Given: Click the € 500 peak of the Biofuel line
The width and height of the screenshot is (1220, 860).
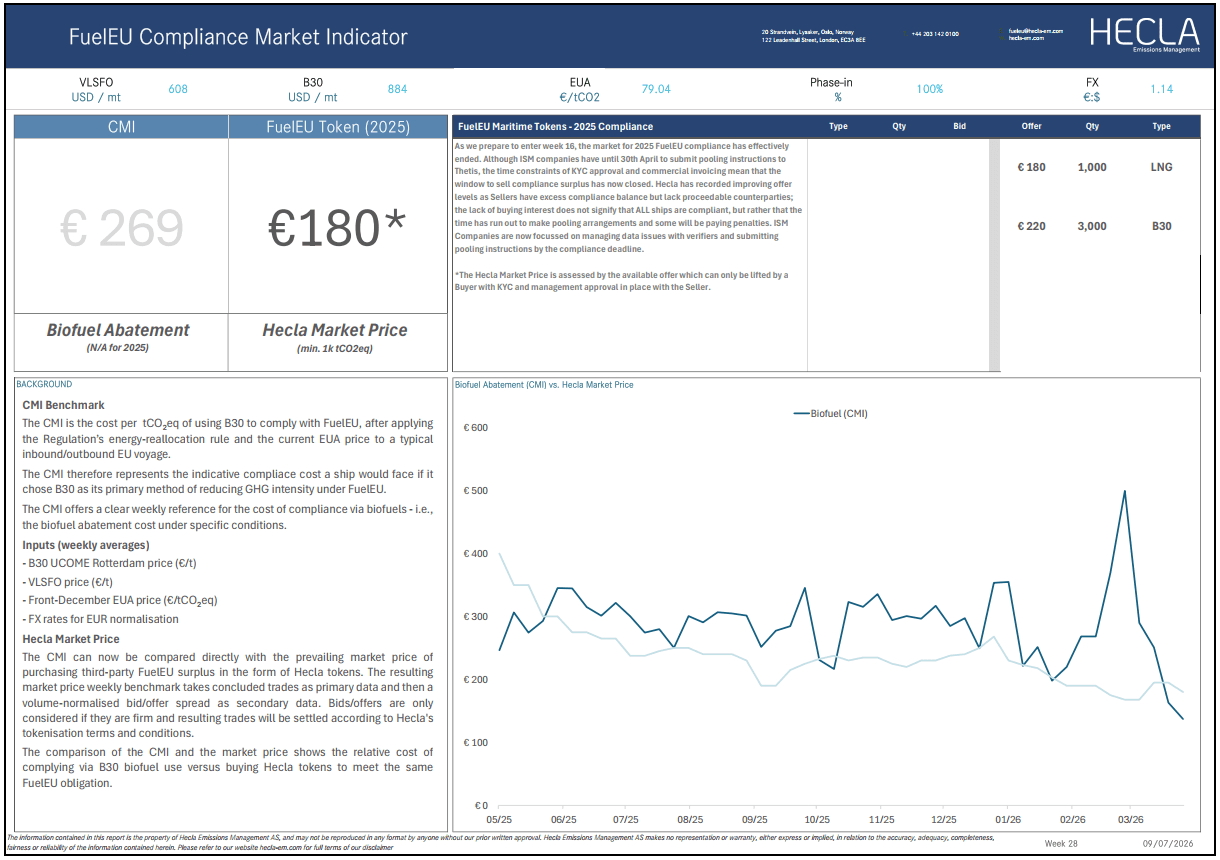Looking at the screenshot, I should (1125, 491).
